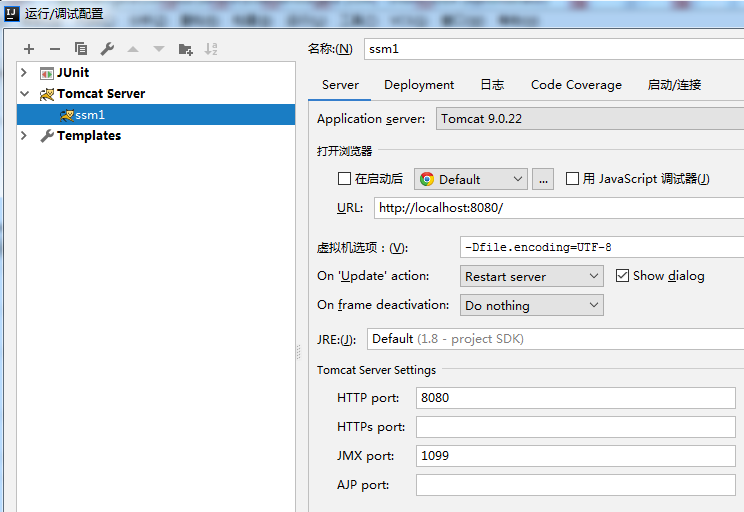The height and width of the screenshot is (512, 744).
Task: Sort configurations alphabetically
Action: pos(211,49)
